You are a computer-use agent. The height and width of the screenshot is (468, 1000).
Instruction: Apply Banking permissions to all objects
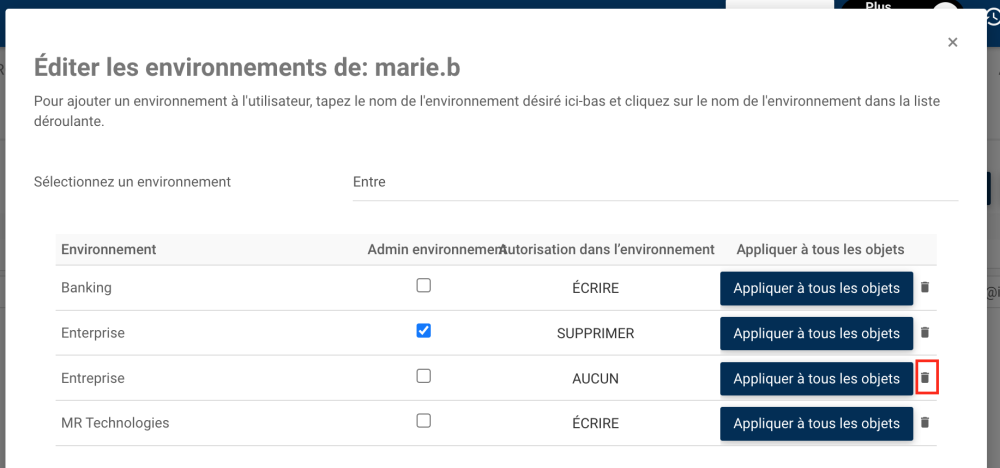click(816, 288)
